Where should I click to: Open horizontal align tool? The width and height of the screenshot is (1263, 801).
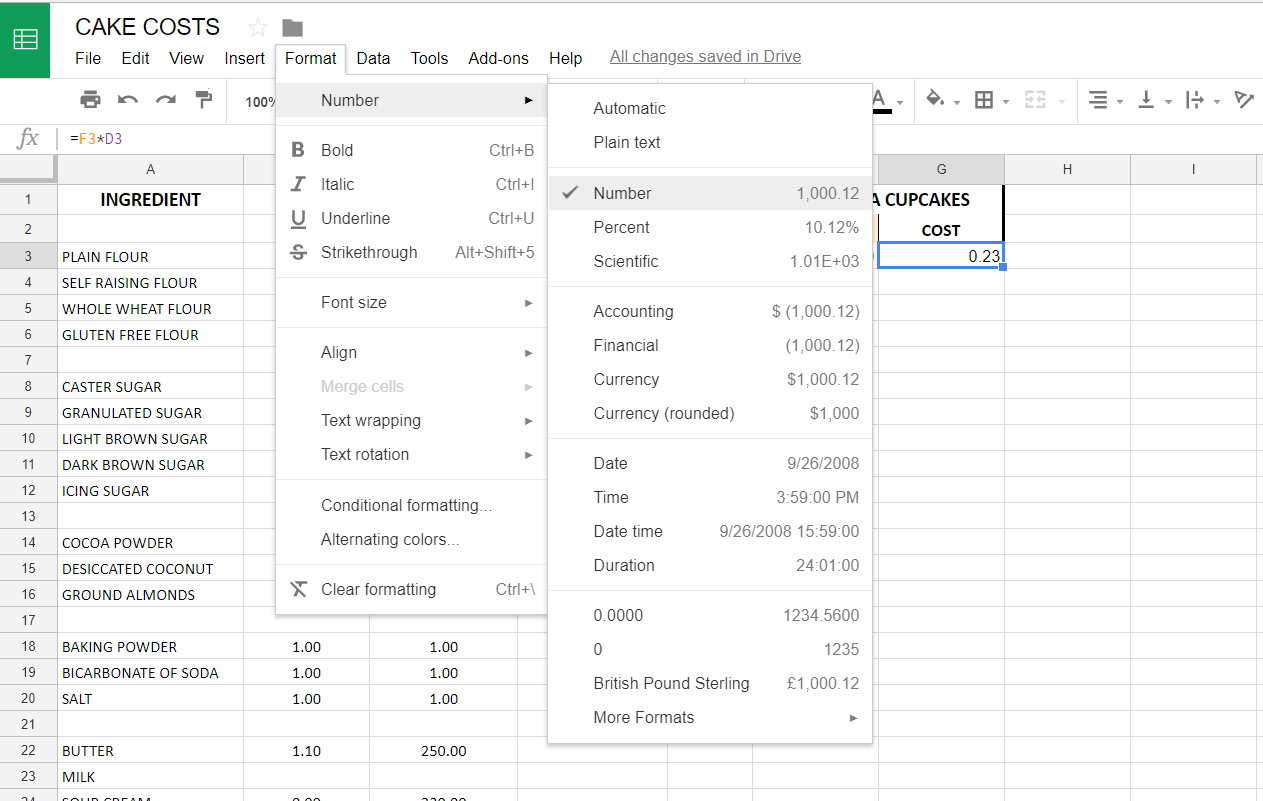1098,100
